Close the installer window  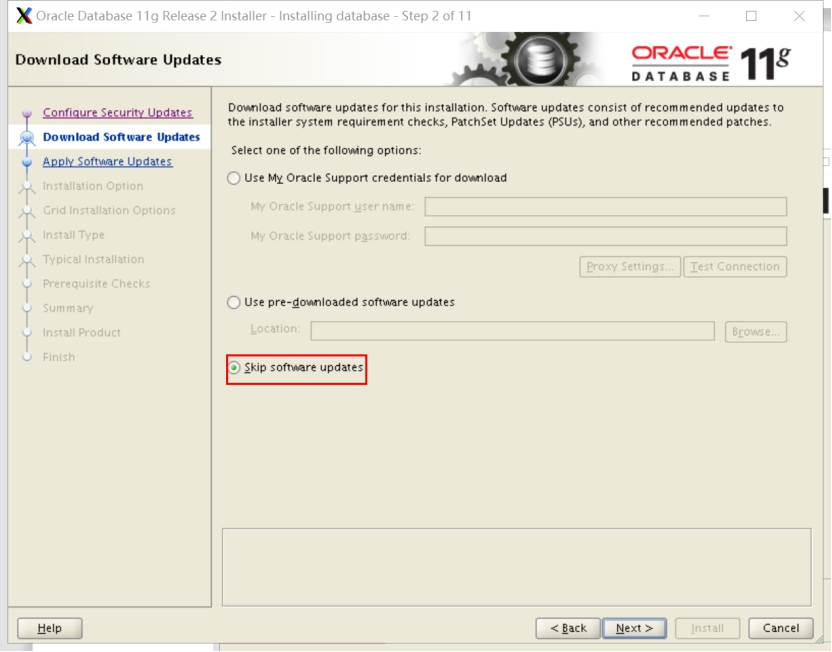(x=799, y=16)
